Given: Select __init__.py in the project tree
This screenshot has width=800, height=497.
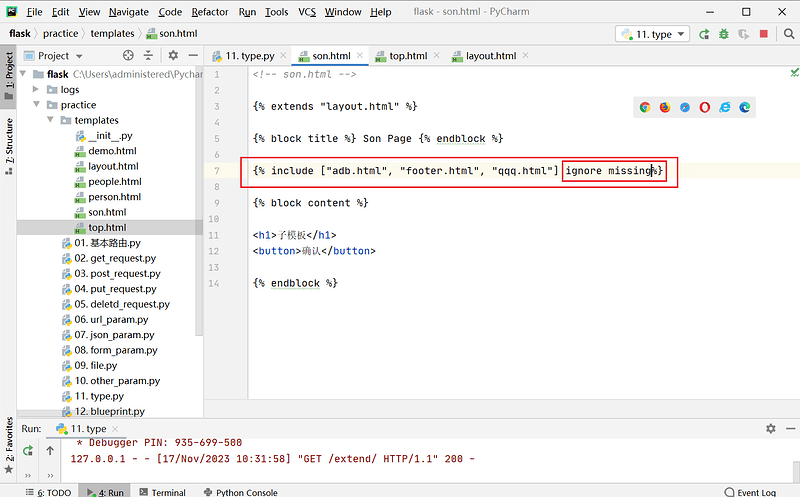Looking at the screenshot, I should tap(110, 136).
